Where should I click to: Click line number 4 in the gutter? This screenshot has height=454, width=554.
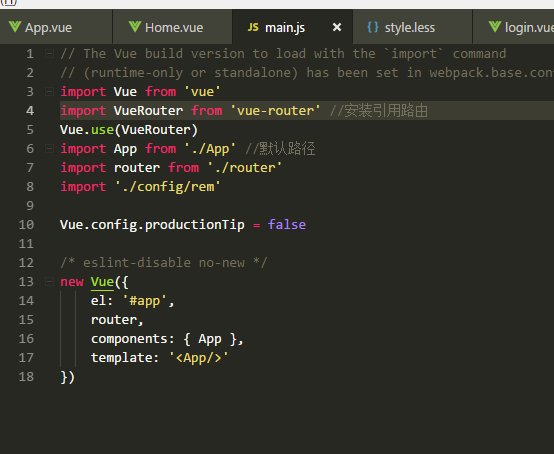coord(30,111)
